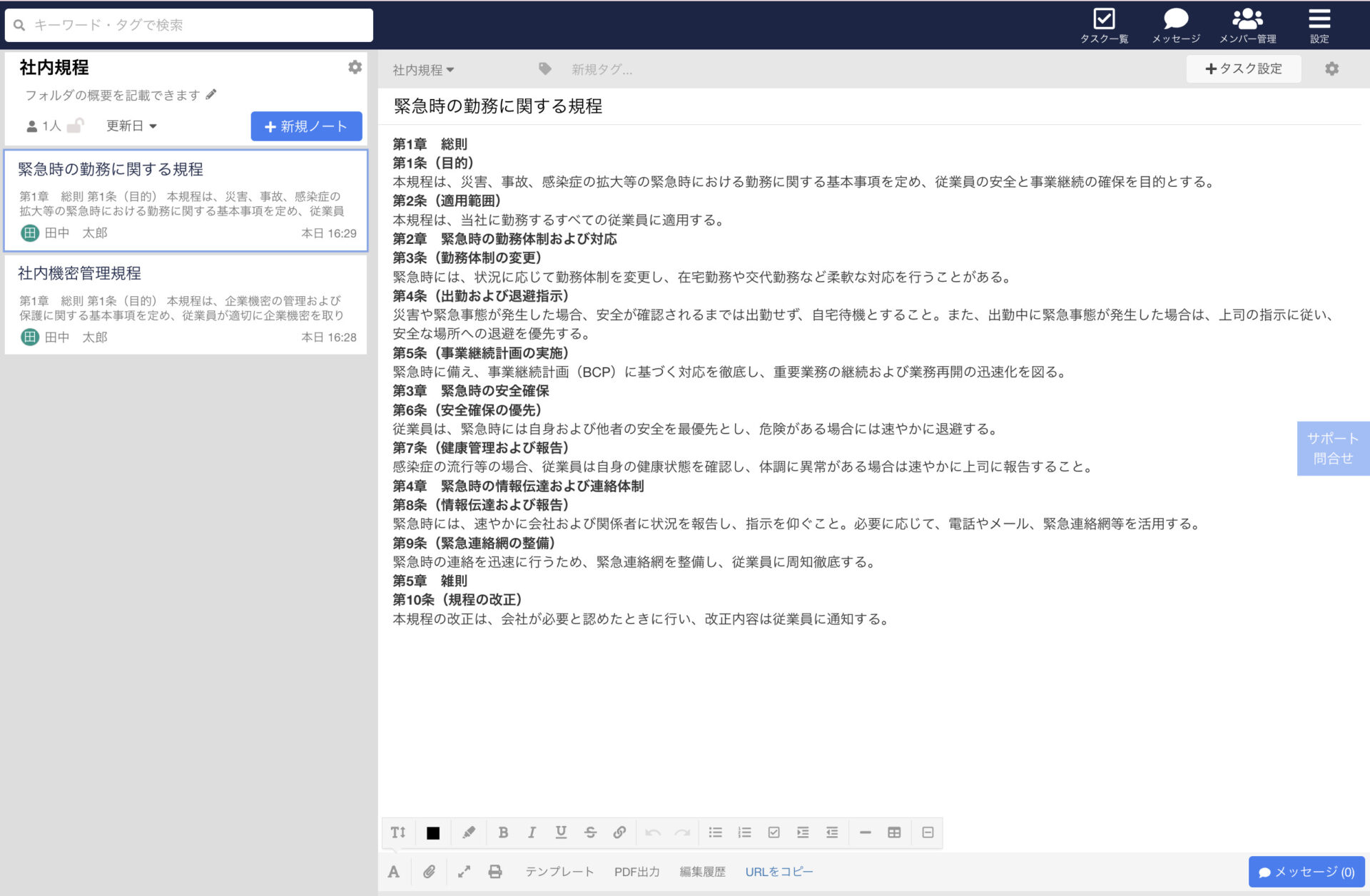The height and width of the screenshot is (896, 1370).
Task: Attach a file with the paperclip icon
Action: tap(430, 871)
